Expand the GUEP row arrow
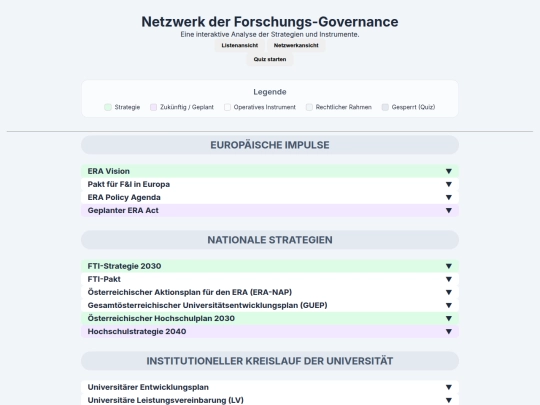Image resolution: width=540 pixels, height=405 pixels. click(x=448, y=305)
